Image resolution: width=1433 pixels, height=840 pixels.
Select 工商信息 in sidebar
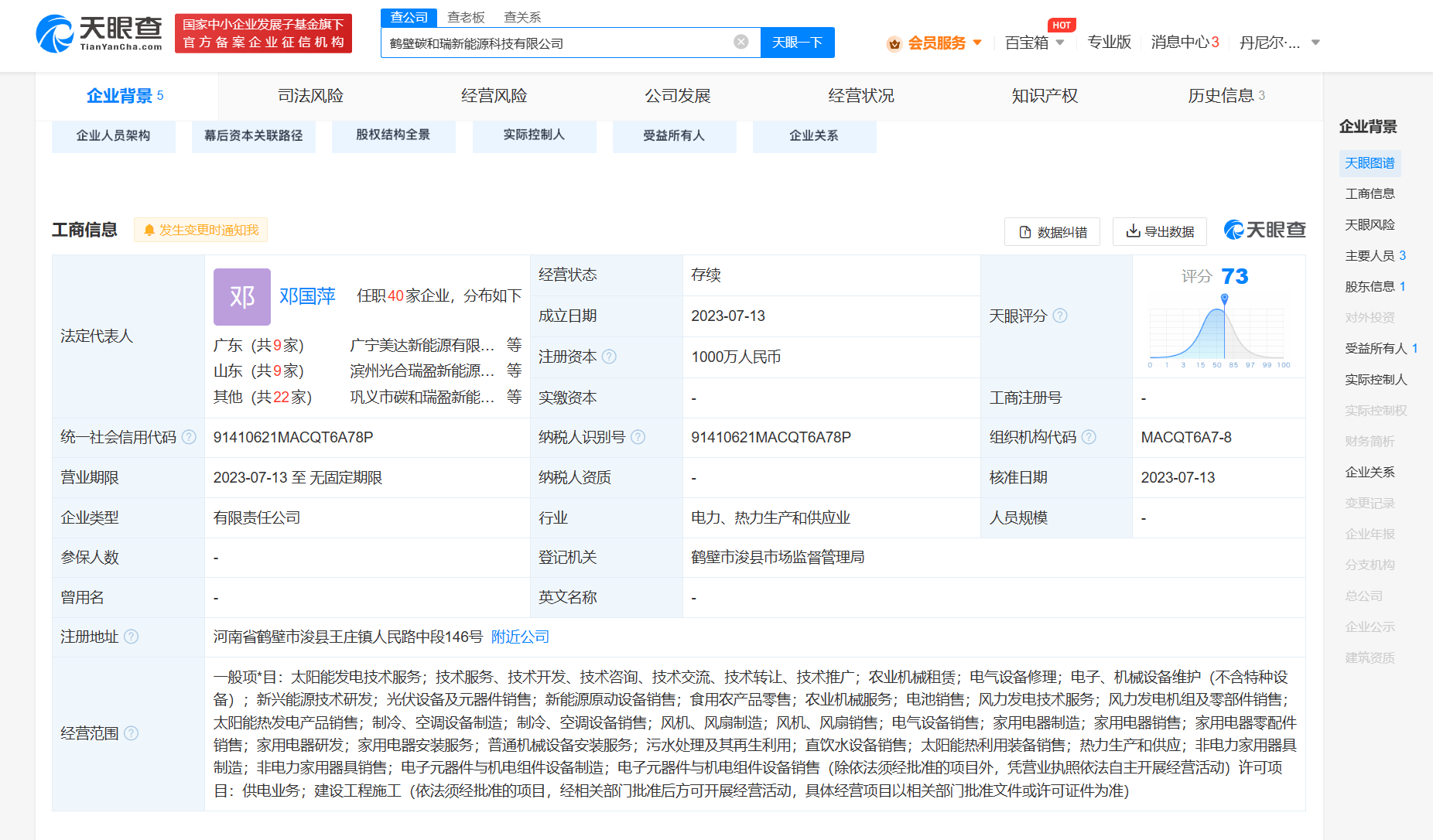(x=1370, y=193)
